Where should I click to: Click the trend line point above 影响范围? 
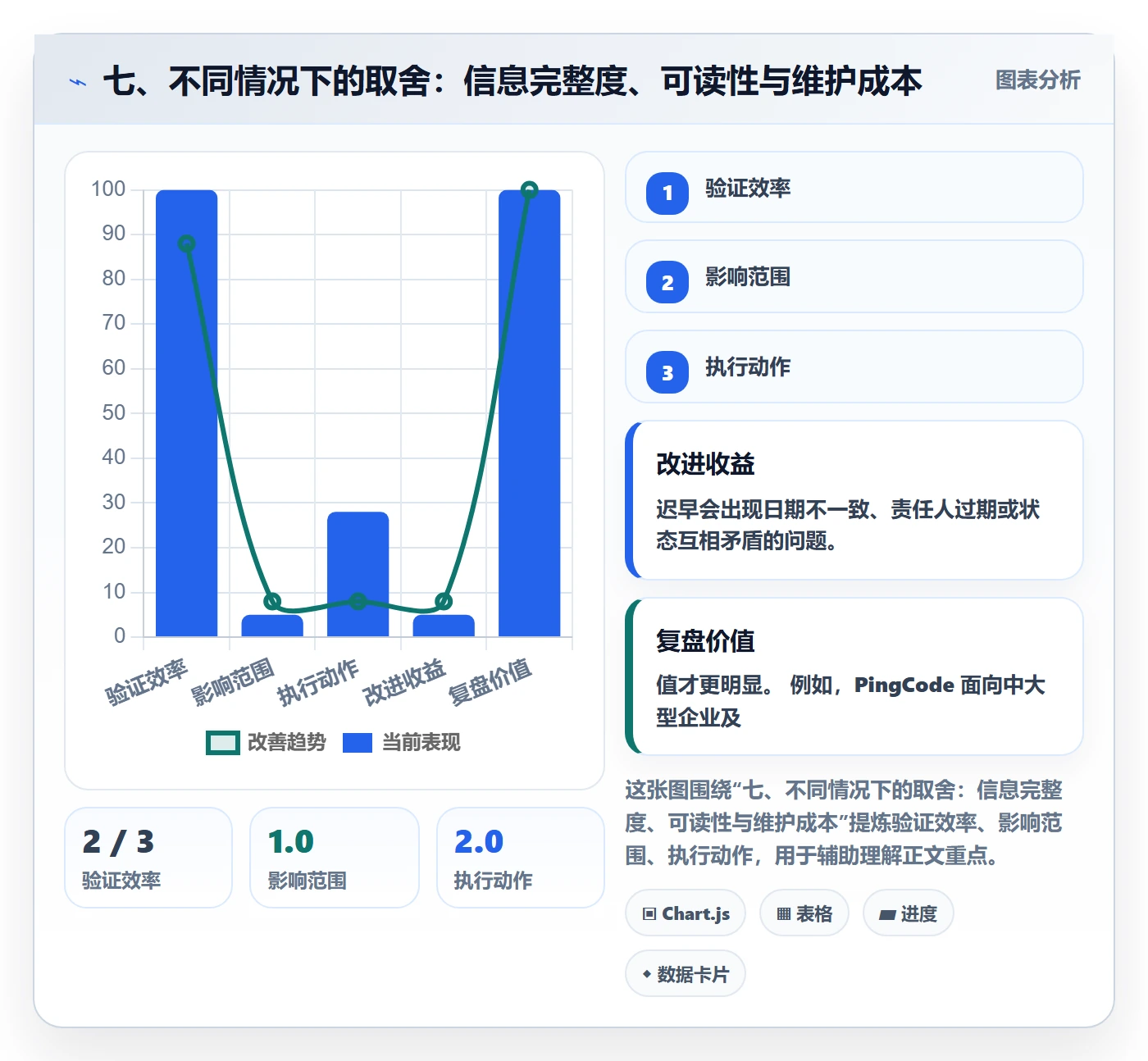(272, 601)
